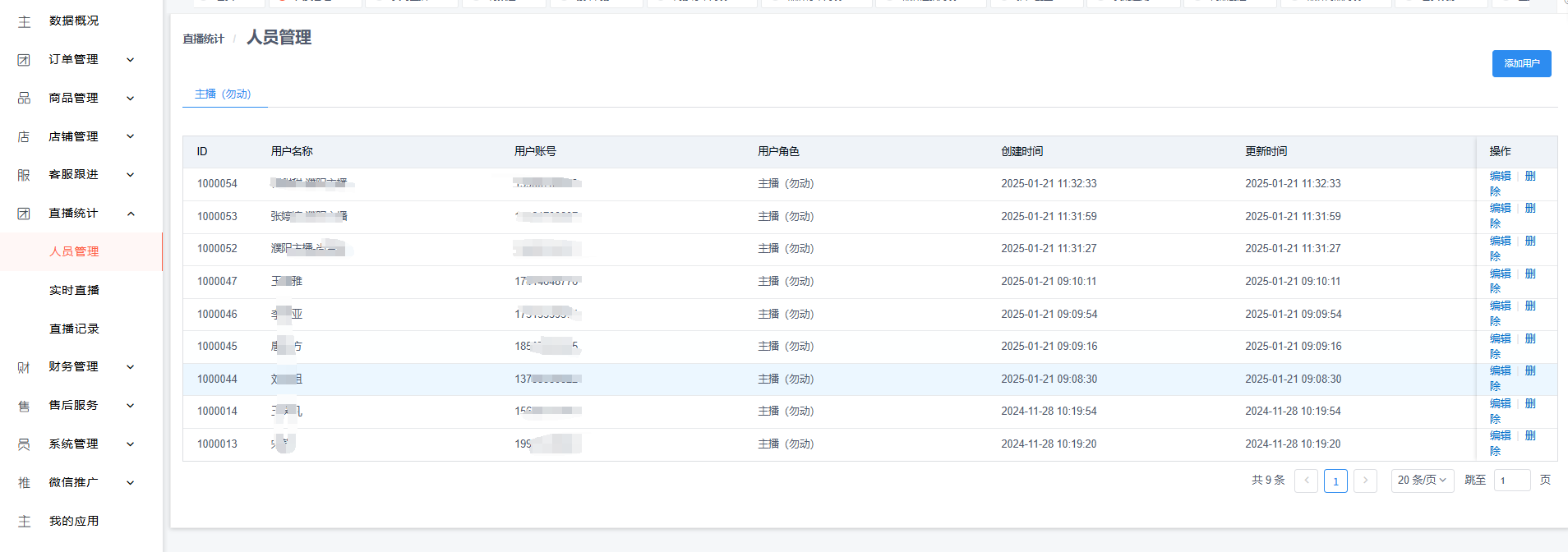Click the 用户名称 column header
This screenshot has height=552, width=1568.
pos(292,151)
